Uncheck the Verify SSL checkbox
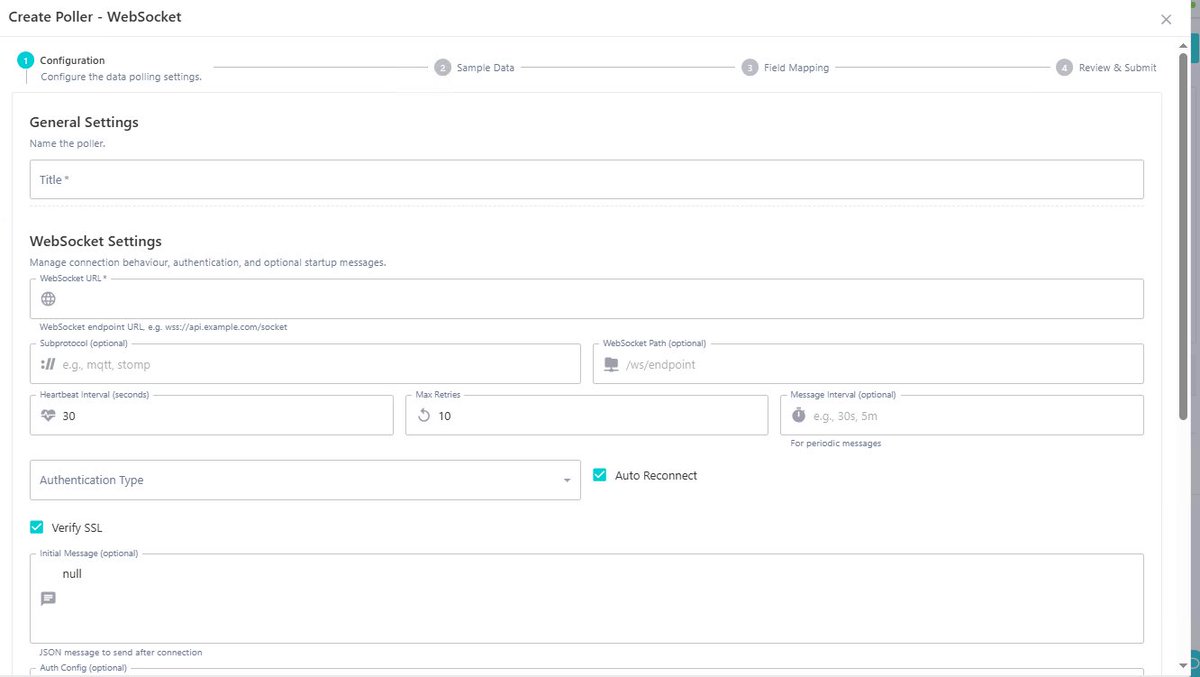 (x=37, y=527)
